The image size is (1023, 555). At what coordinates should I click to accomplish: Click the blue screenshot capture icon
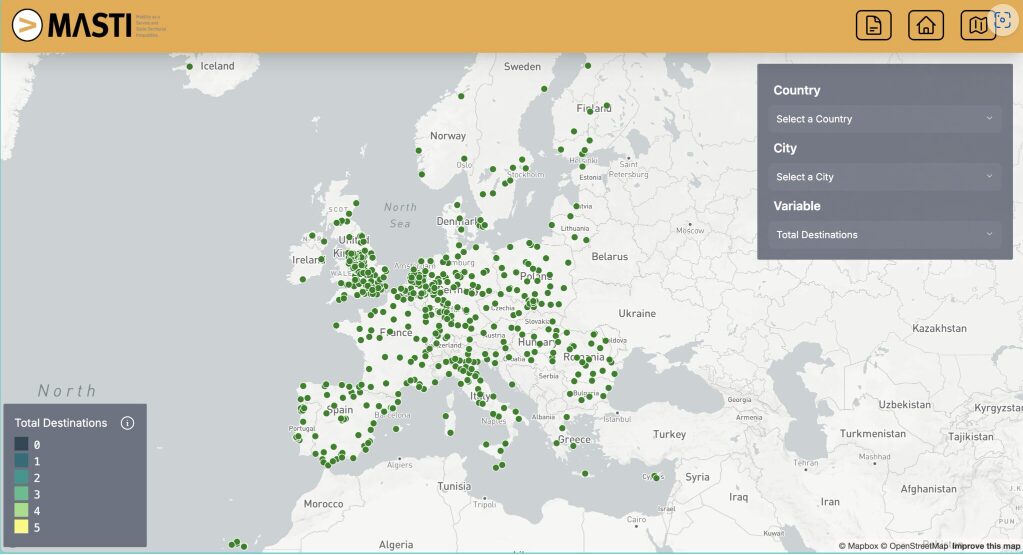tap(1003, 21)
